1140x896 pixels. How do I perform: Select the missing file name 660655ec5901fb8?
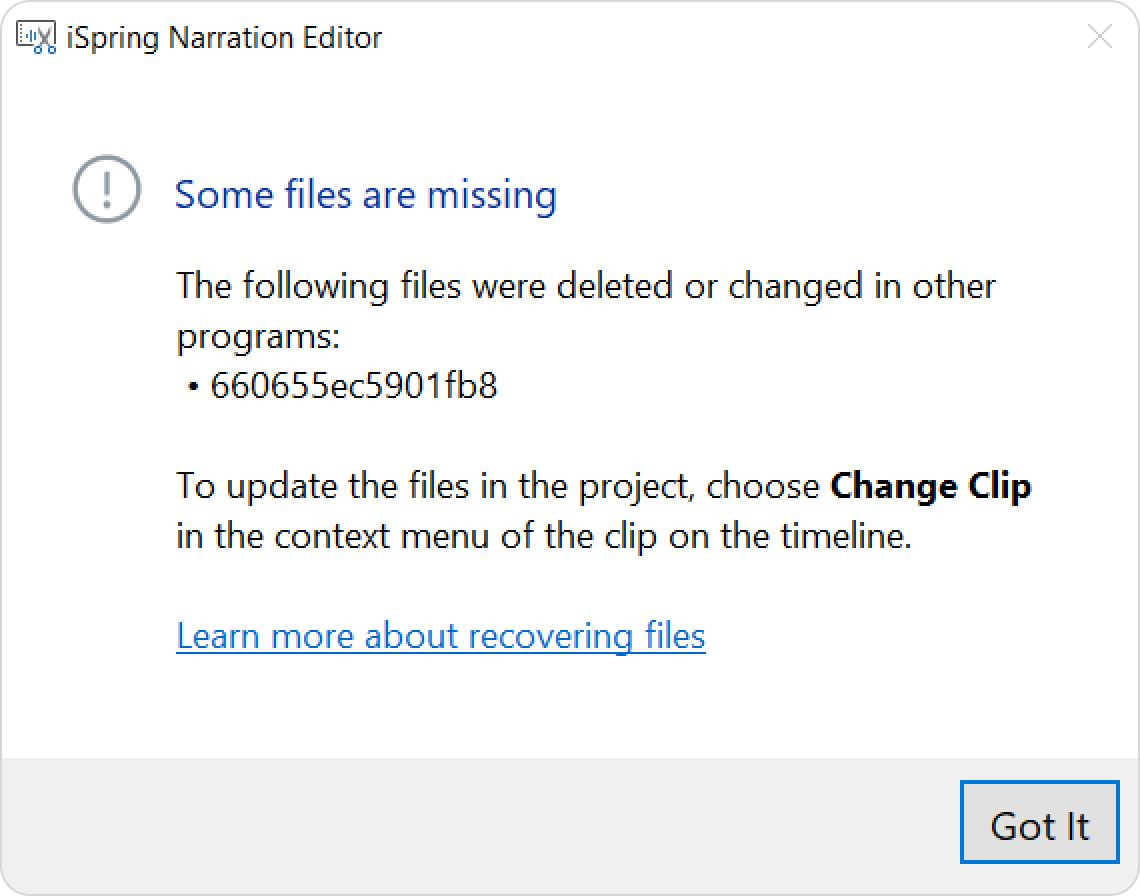(353, 385)
